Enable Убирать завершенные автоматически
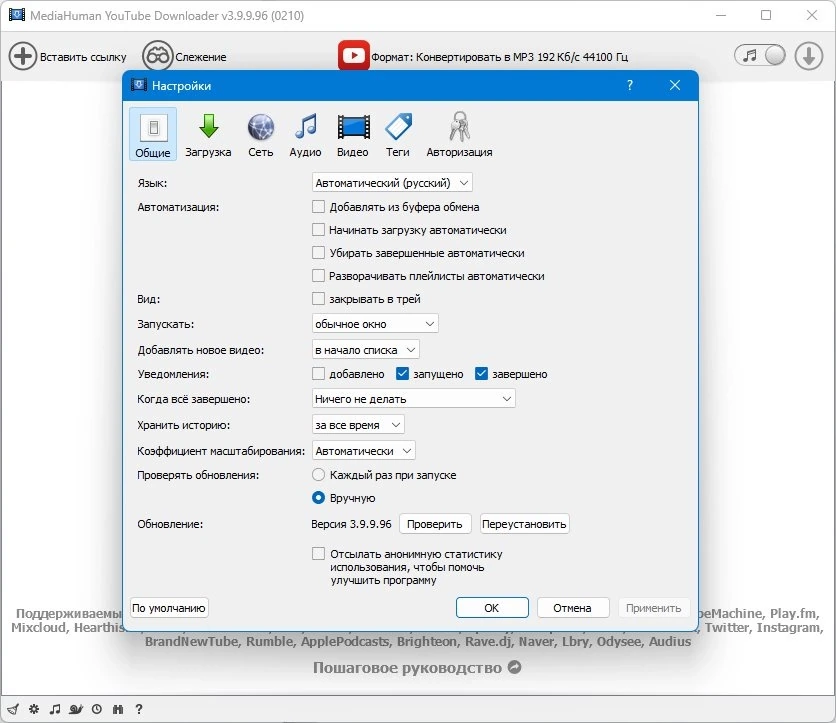The height and width of the screenshot is (723, 836). tap(318, 252)
